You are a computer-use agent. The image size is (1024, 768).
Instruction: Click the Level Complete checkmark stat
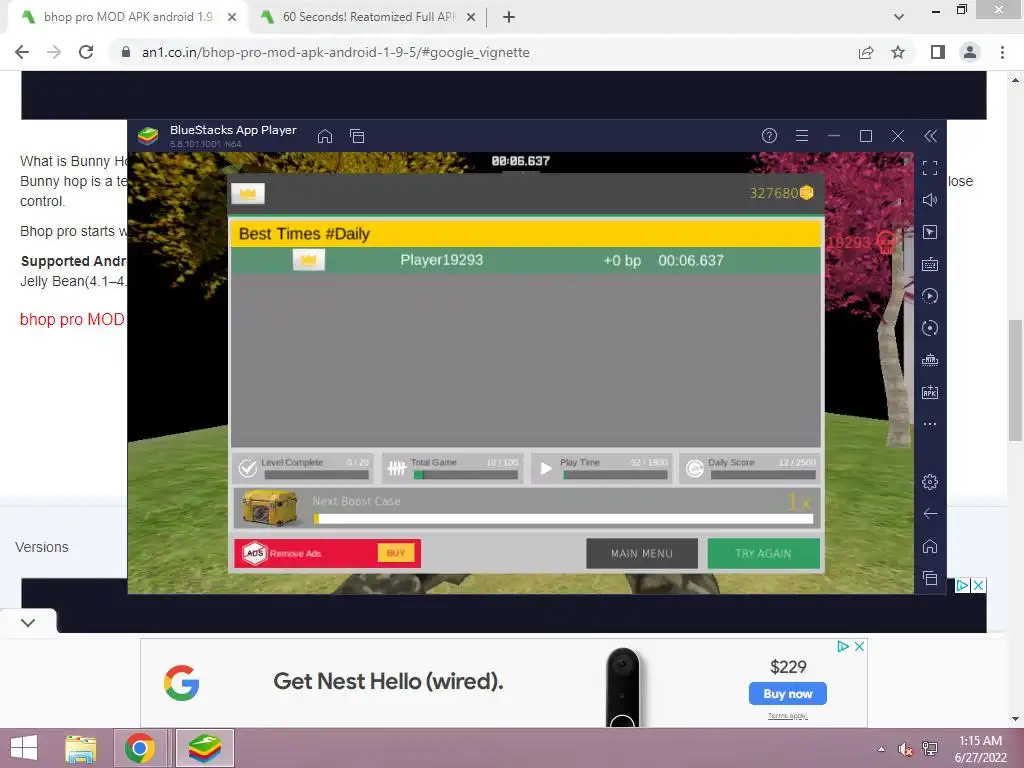[x=248, y=468]
